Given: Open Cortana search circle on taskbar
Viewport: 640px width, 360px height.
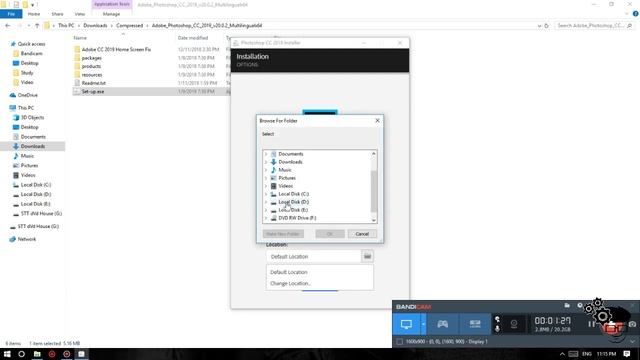Looking at the screenshot, I should point(22,354).
